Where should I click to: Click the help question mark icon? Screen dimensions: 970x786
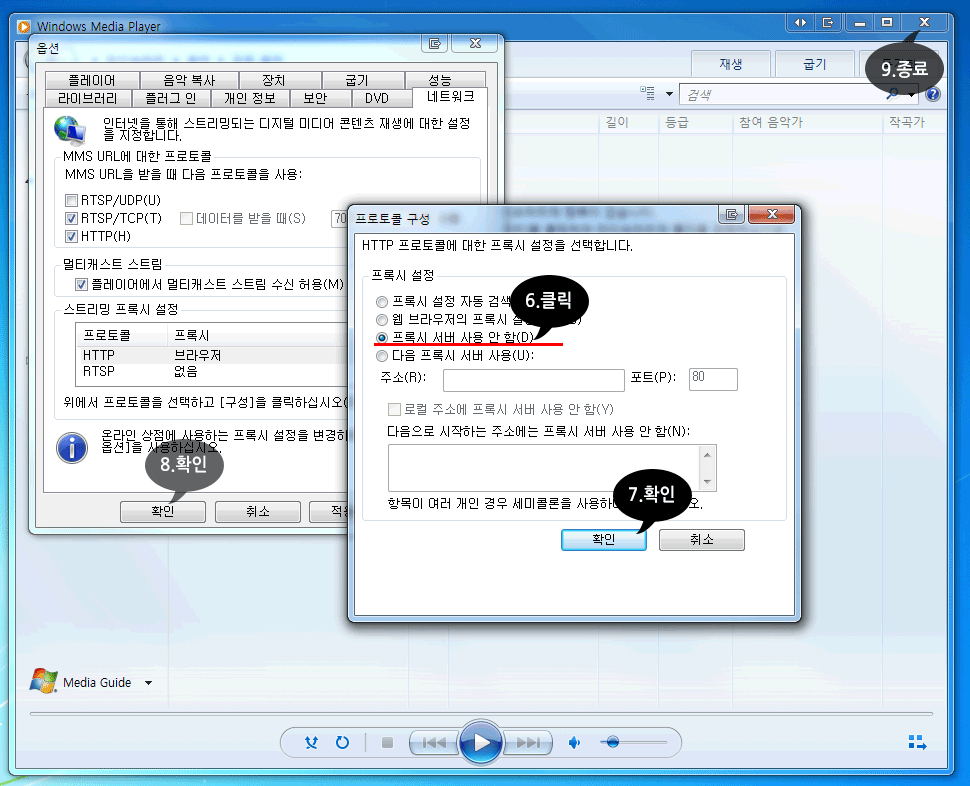click(x=933, y=94)
